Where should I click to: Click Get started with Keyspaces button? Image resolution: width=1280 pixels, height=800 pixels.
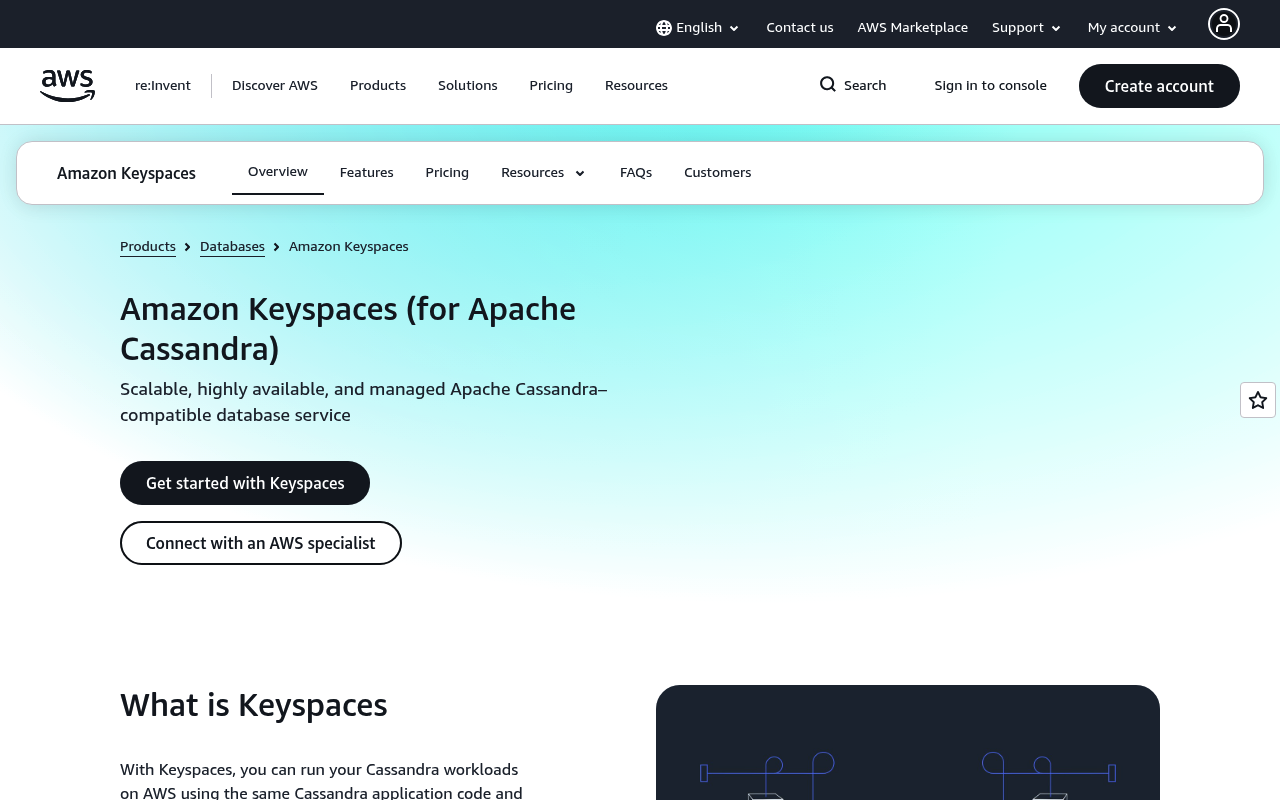click(245, 483)
